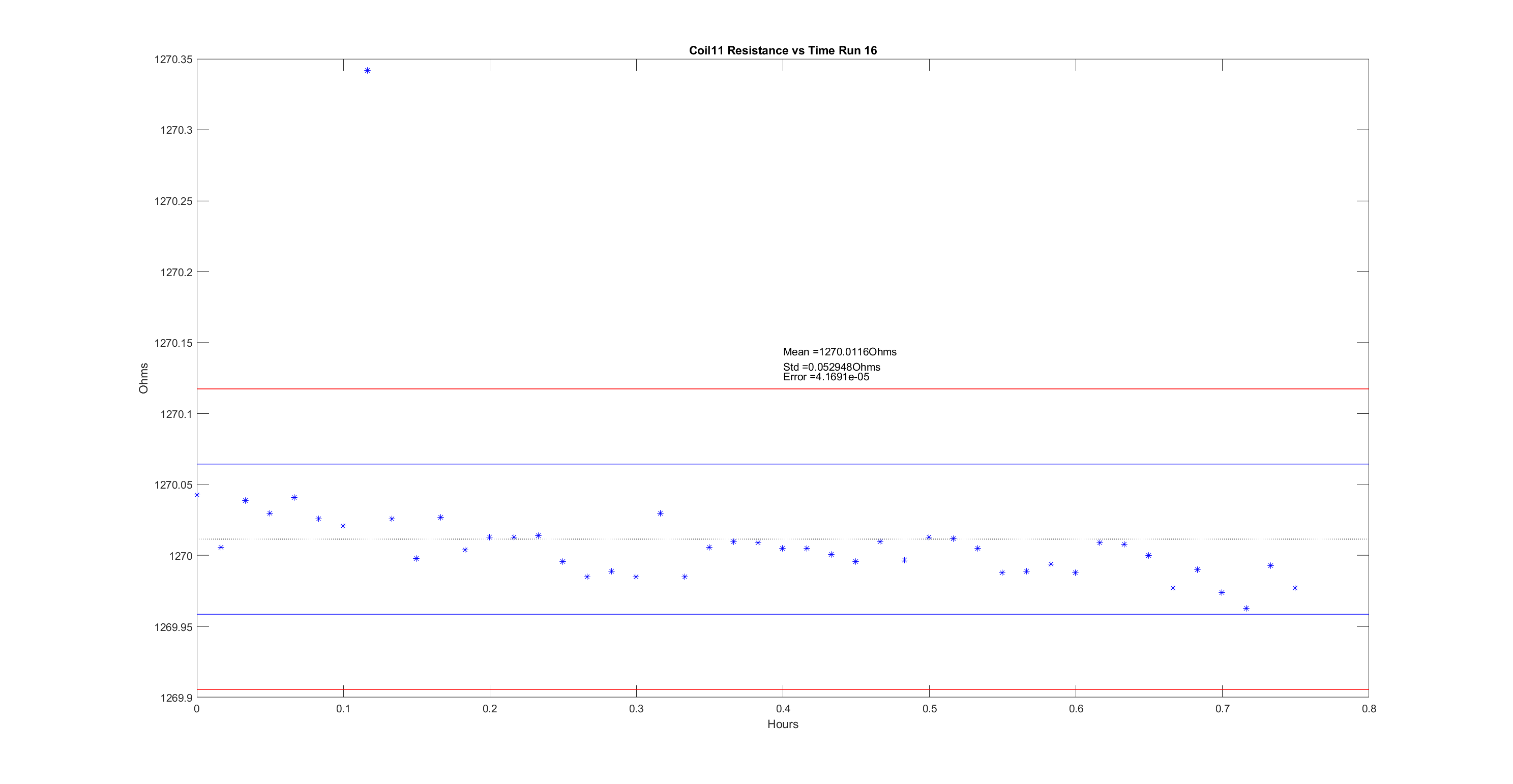
Task: Click the 'Std =0.052948Ohms' annotation text
Action: [831, 367]
